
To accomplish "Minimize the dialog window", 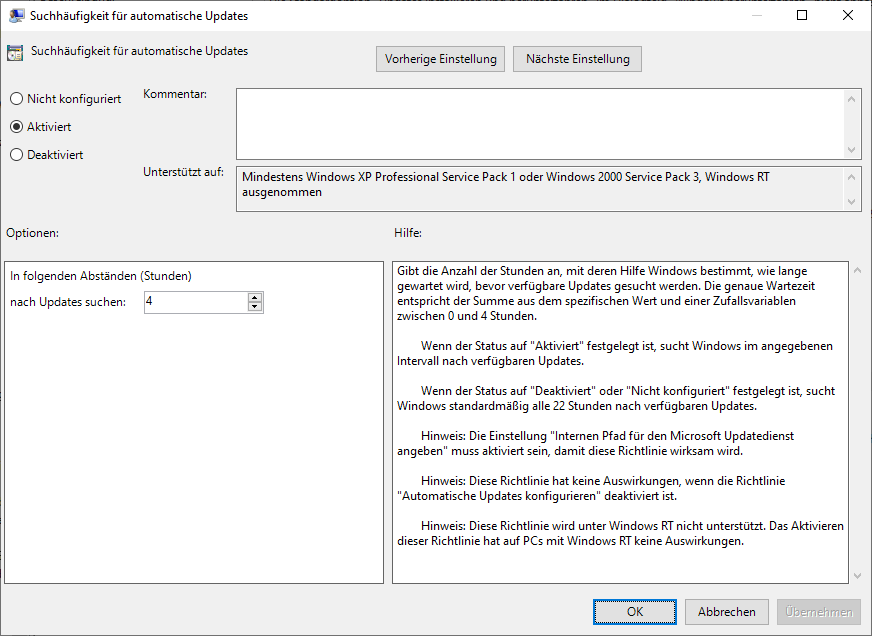I will [x=756, y=15].
